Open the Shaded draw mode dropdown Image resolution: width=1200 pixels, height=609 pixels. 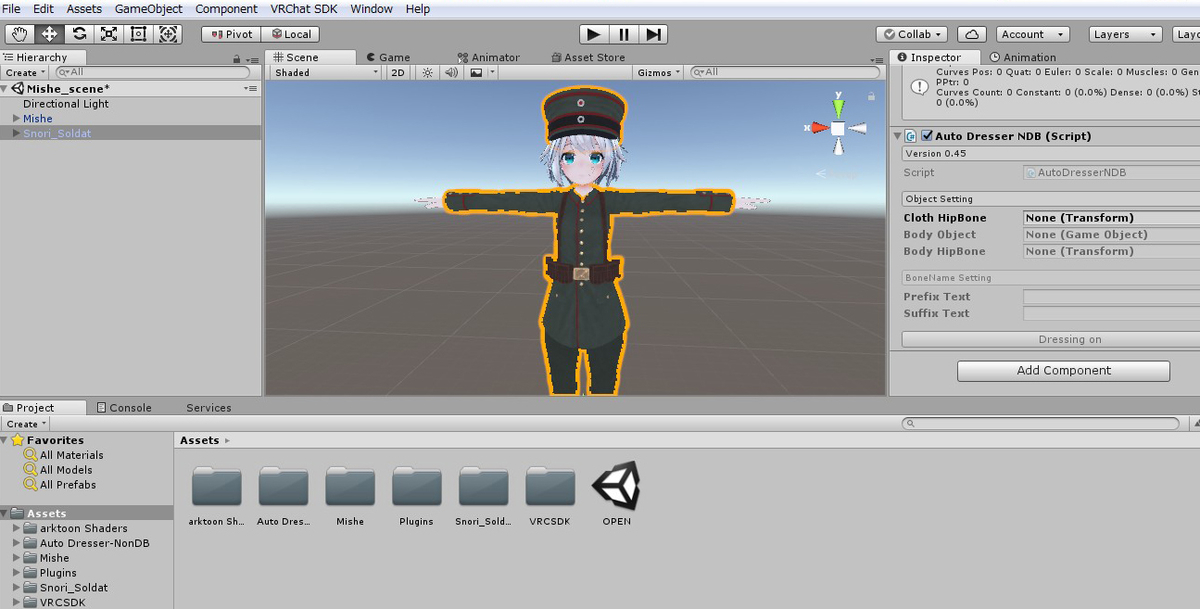coord(326,73)
